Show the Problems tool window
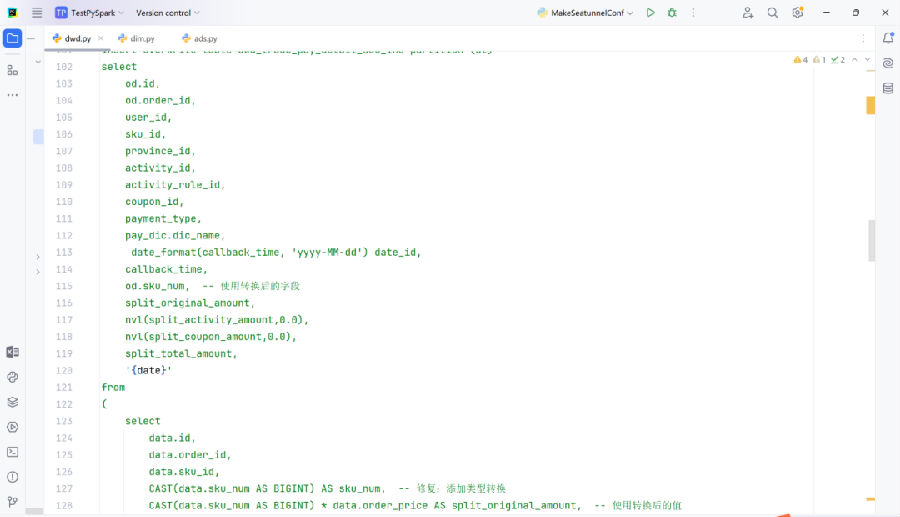900x517 pixels. pyautogui.click(x=13, y=477)
